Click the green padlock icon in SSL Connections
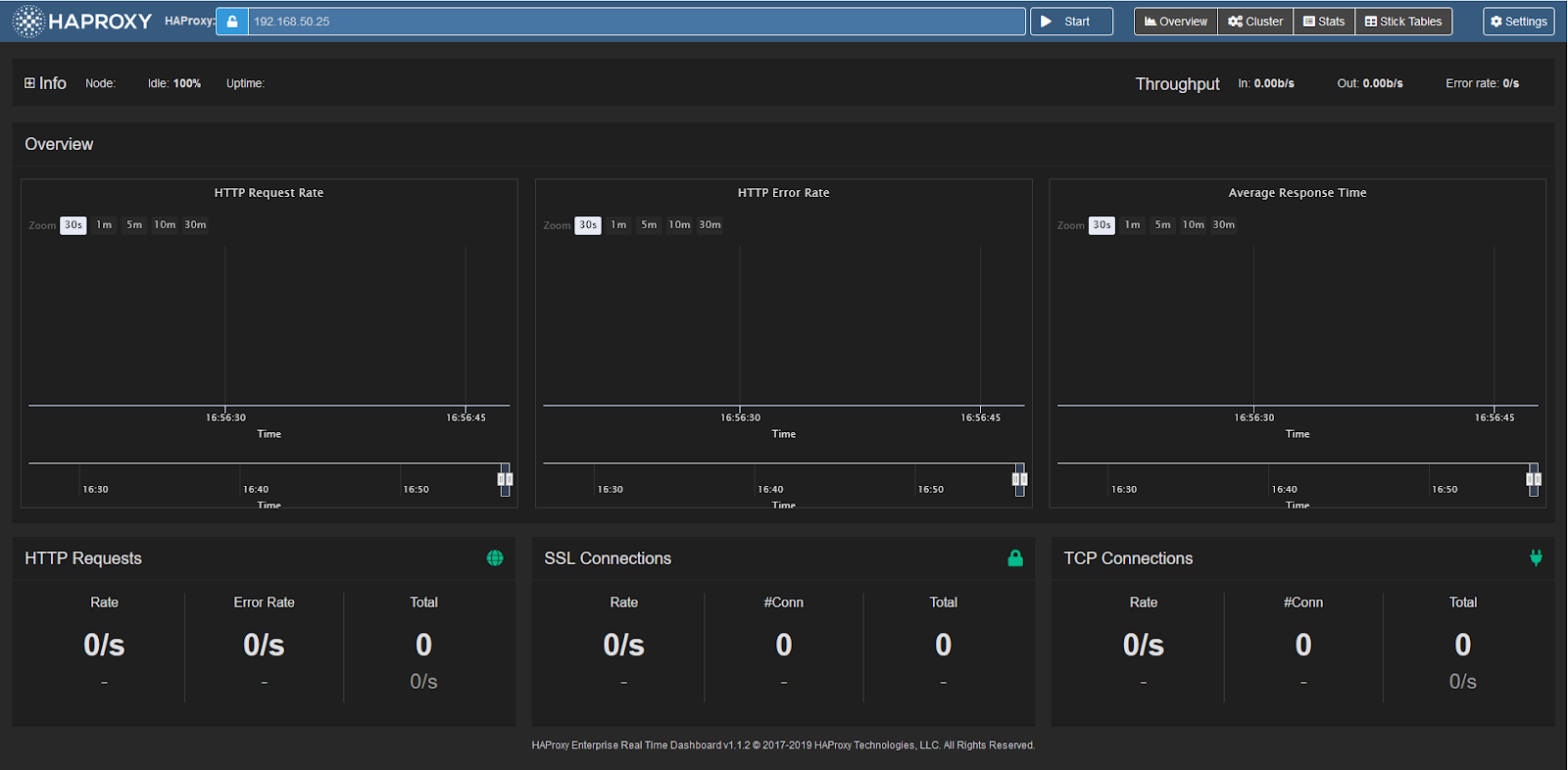The height and width of the screenshot is (770, 1568). coord(1015,558)
